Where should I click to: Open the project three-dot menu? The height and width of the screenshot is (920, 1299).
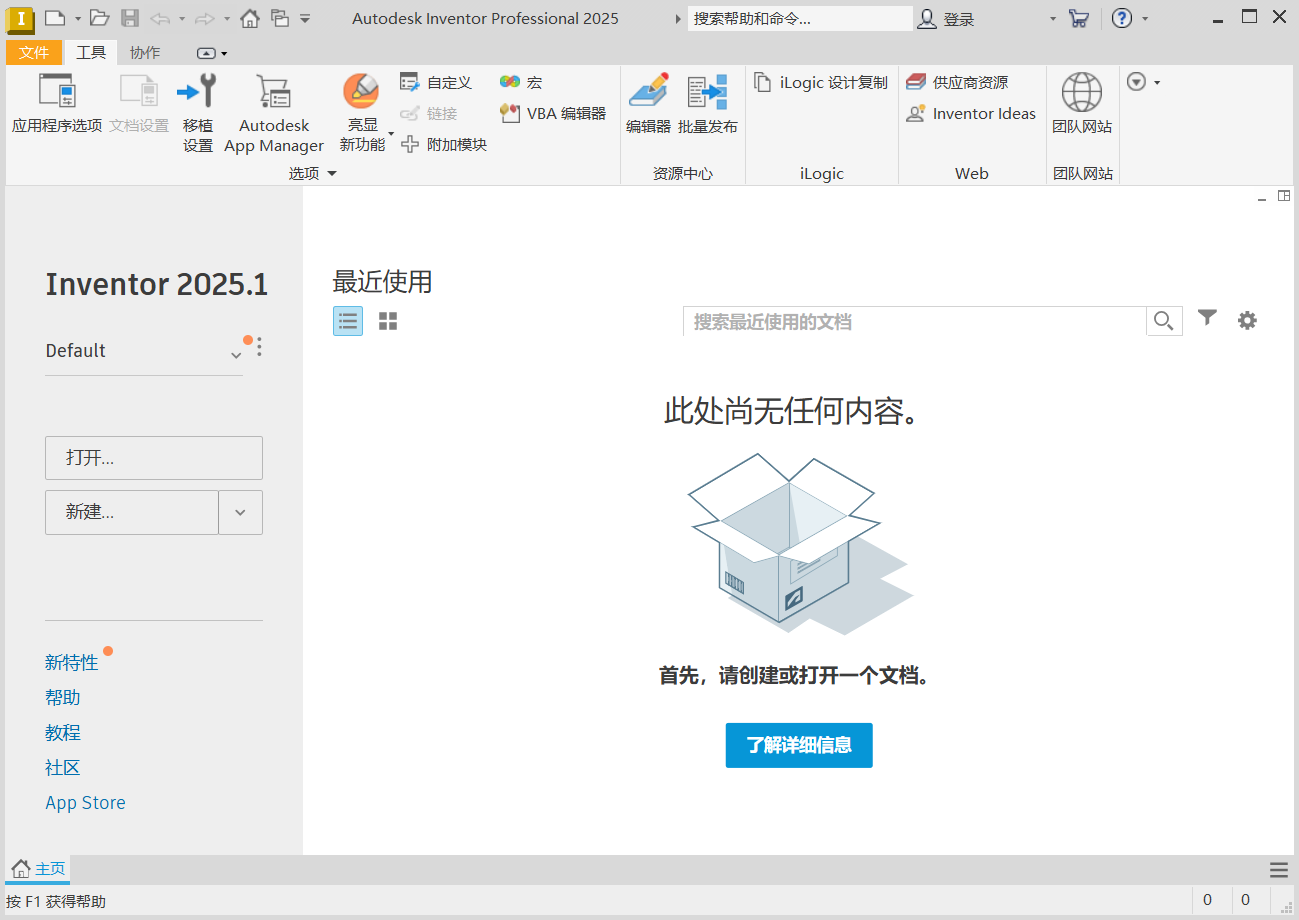pyautogui.click(x=259, y=347)
